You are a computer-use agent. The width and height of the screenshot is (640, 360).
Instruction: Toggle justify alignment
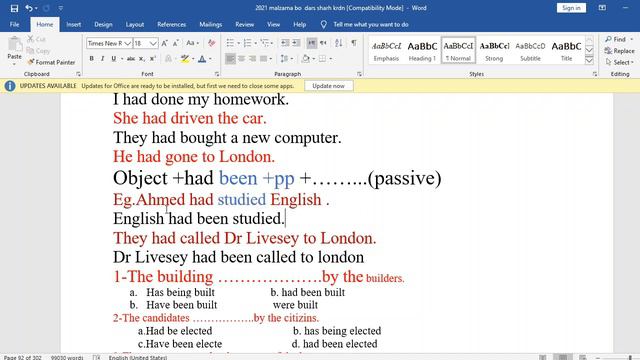click(x=264, y=59)
